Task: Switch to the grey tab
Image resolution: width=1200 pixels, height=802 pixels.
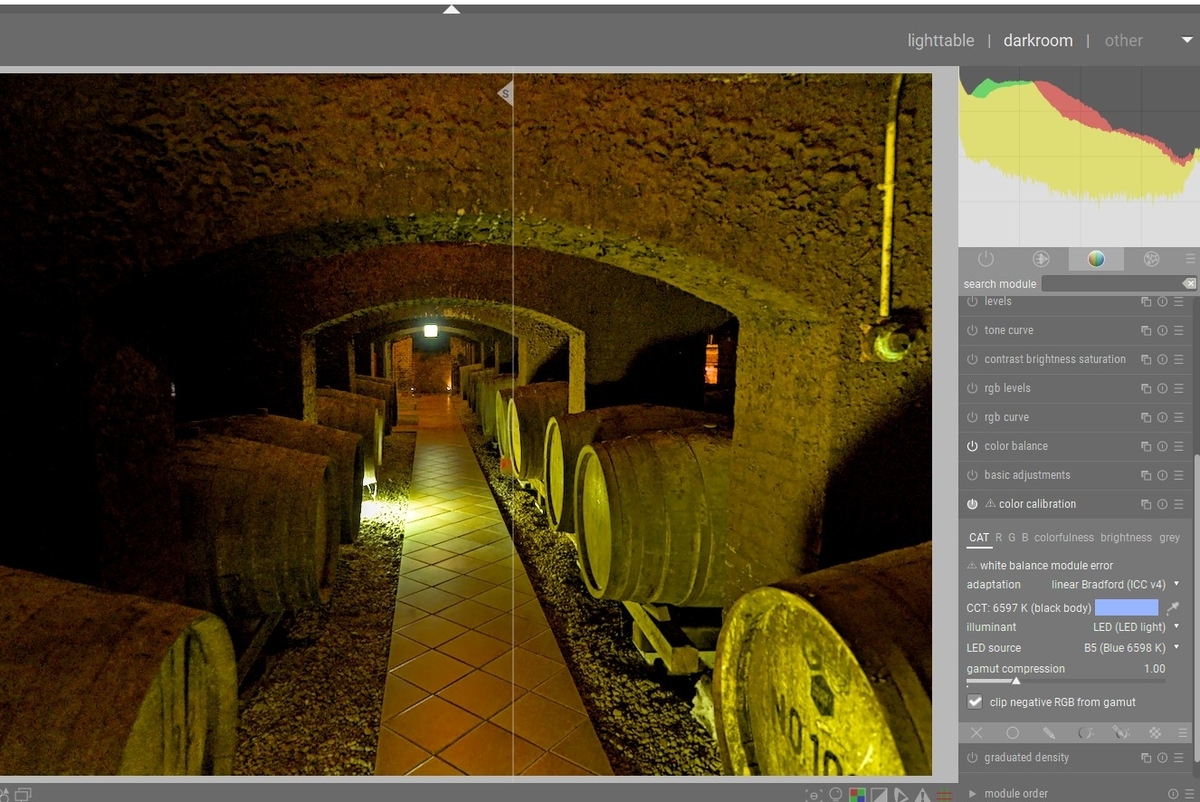Action: pyautogui.click(x=1170, y=538)
